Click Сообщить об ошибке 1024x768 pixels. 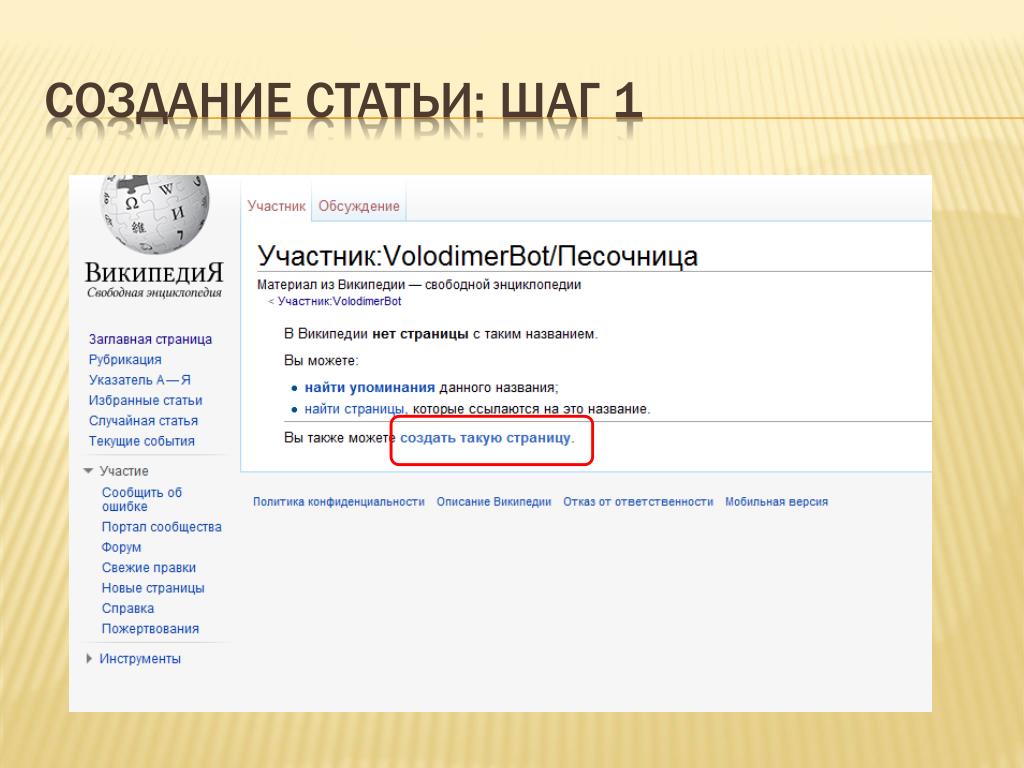[x=142, y=499]
